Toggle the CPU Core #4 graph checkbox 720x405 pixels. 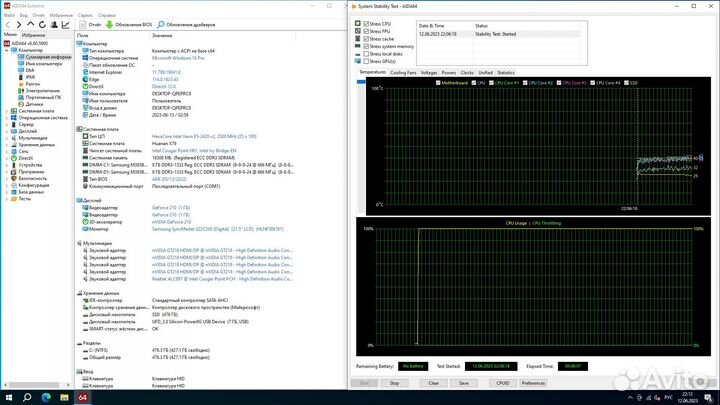[x=593, y=83]
